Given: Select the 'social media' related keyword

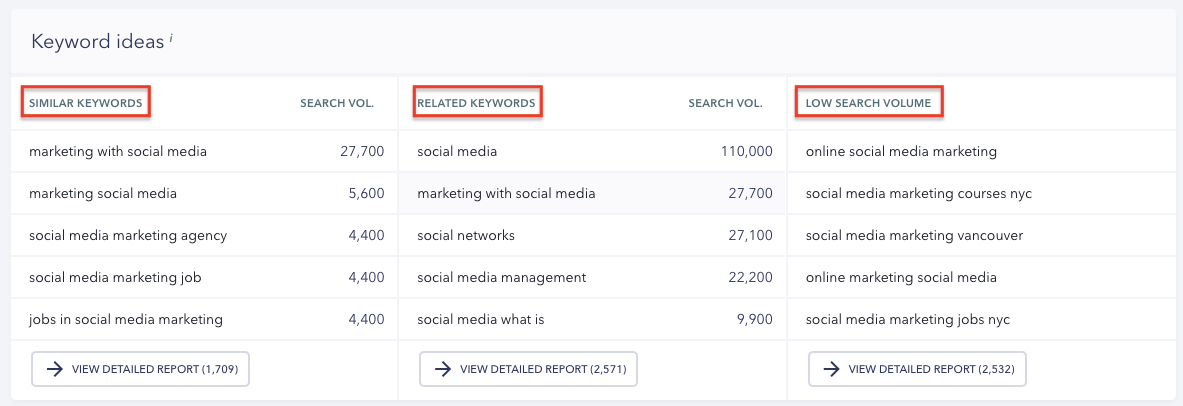Looking at the screenshot, I should tap(457, 152).
